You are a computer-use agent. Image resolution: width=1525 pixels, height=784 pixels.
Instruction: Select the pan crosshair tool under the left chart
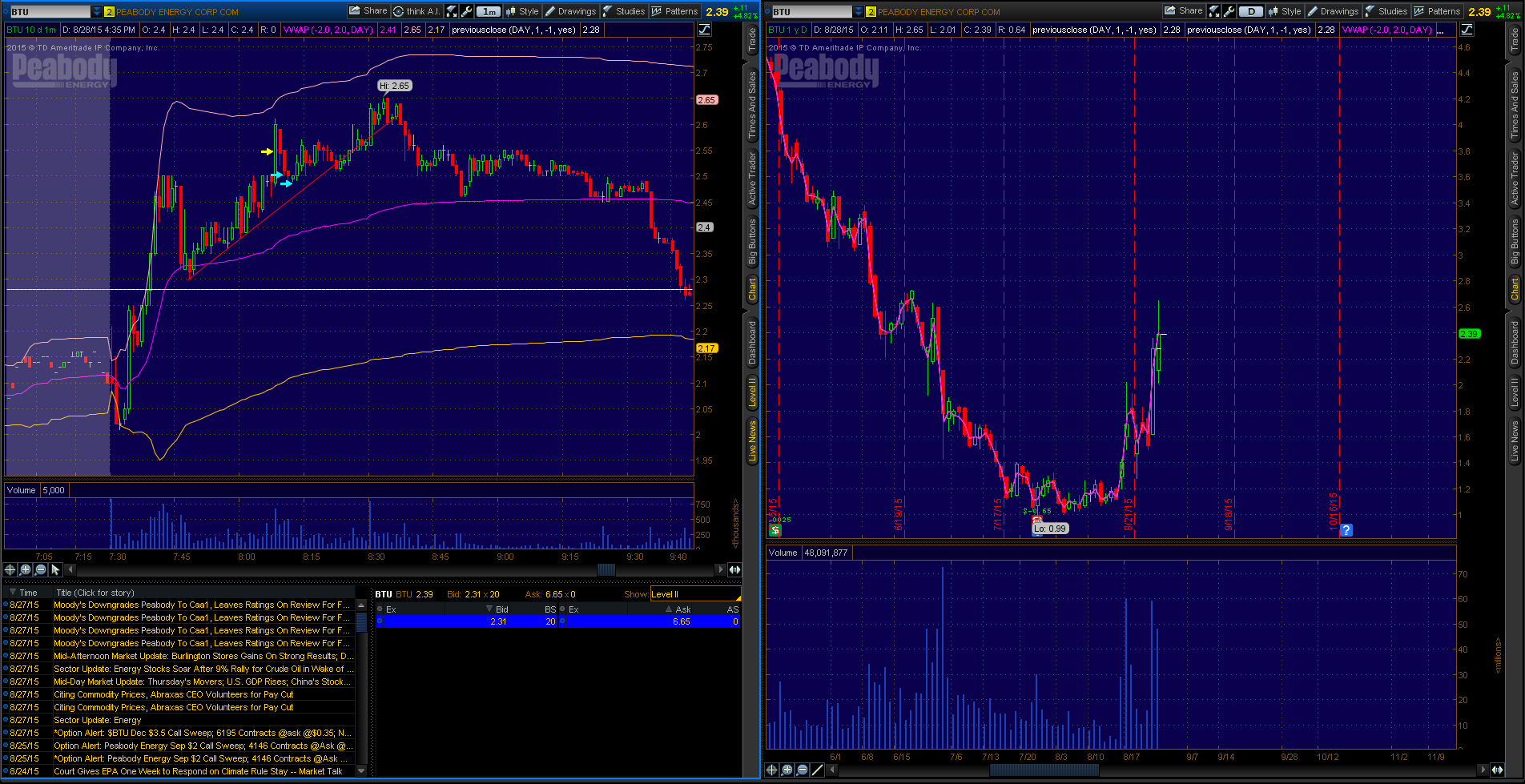pyautogui.click(x=10, y=569)
